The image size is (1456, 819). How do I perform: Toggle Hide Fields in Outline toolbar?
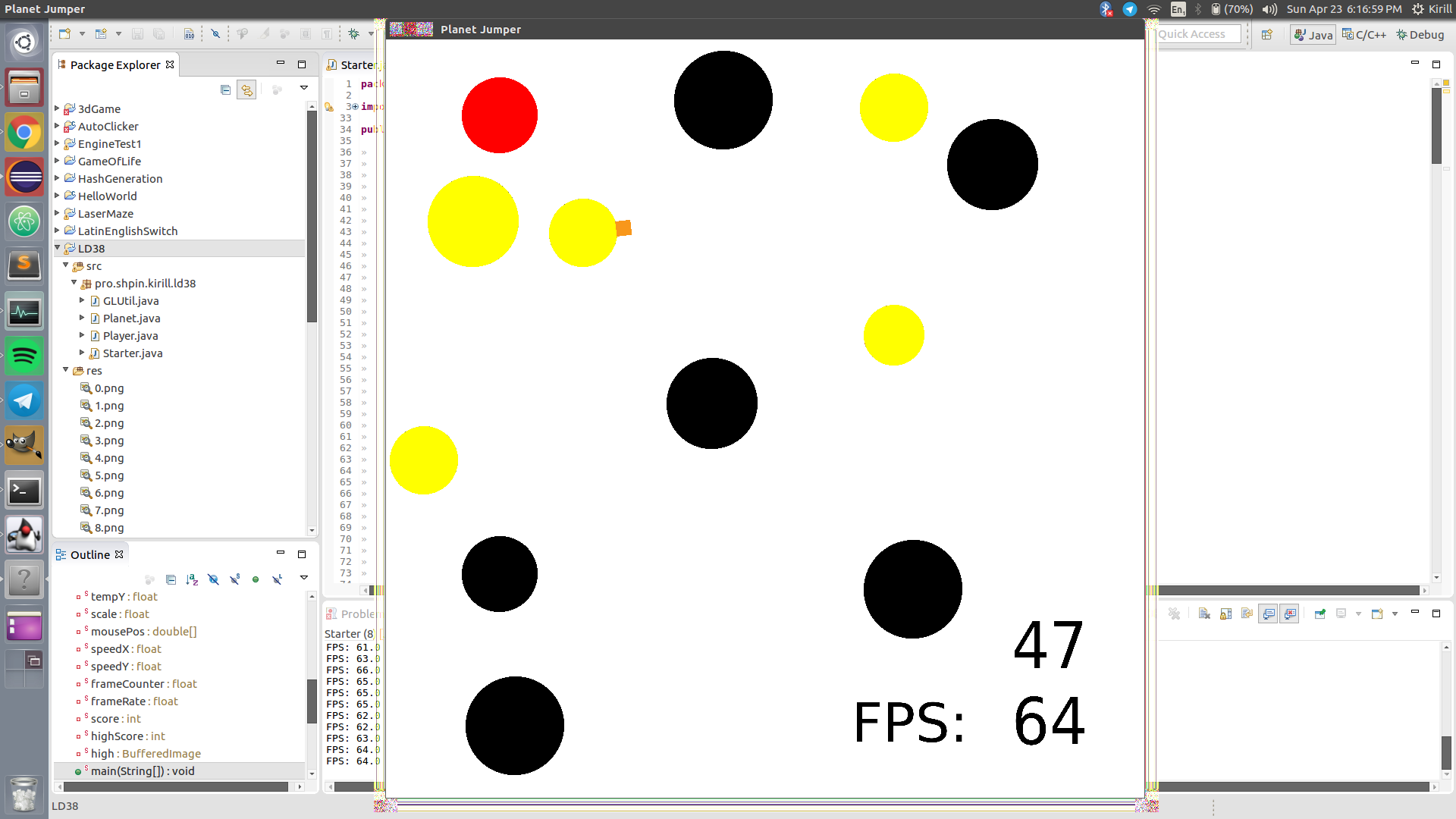[213, 579]
